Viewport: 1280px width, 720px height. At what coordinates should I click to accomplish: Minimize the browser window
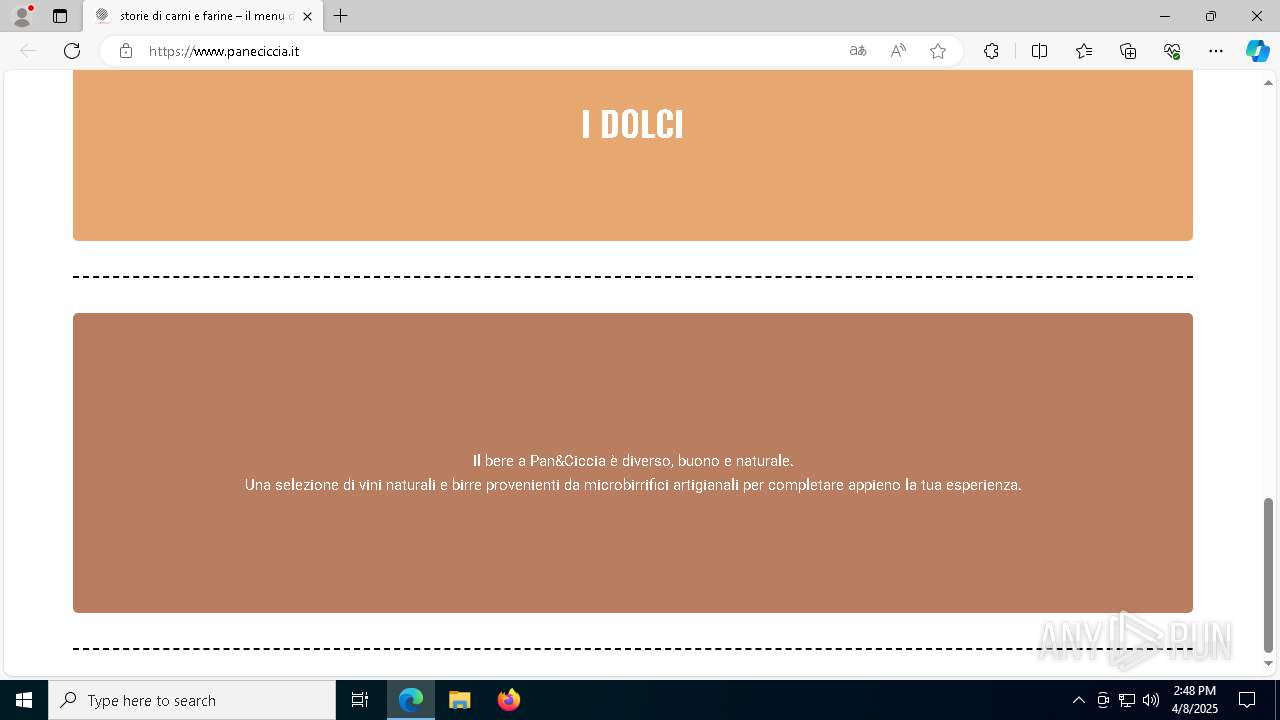coord(1165,16)
